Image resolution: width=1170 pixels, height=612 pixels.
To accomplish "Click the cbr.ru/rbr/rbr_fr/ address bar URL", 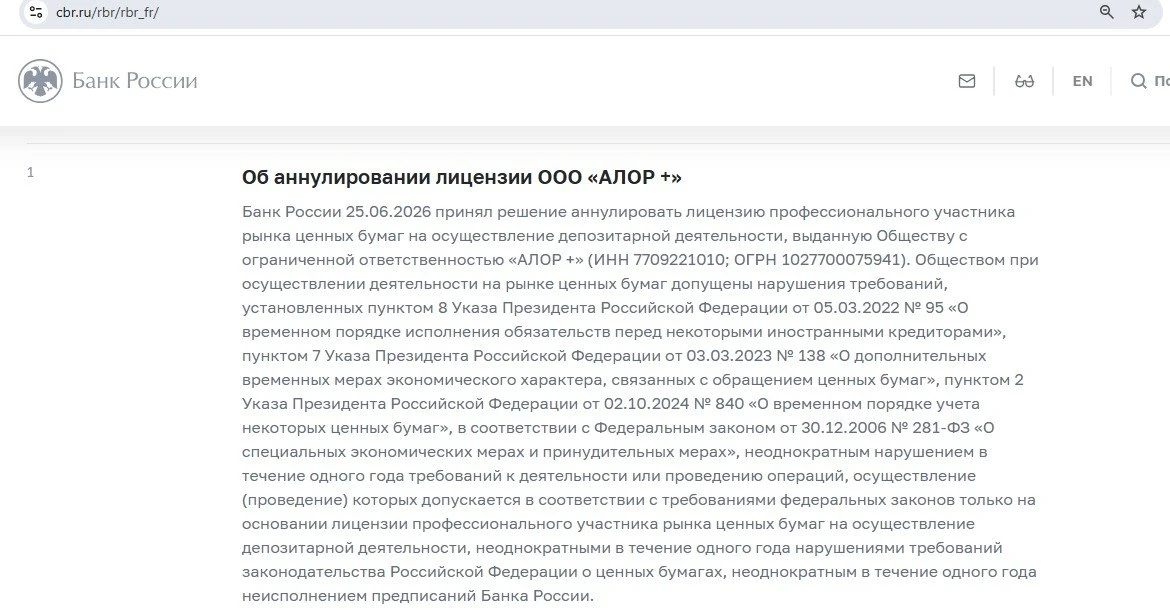I will pyautogui.click(x=107, y=13).
